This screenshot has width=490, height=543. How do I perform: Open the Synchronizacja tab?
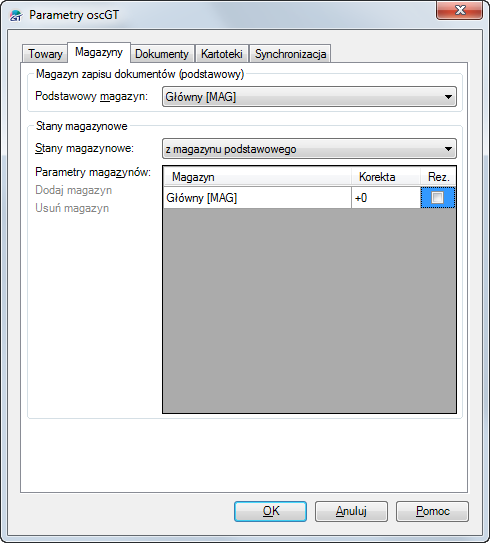[290, 54]
